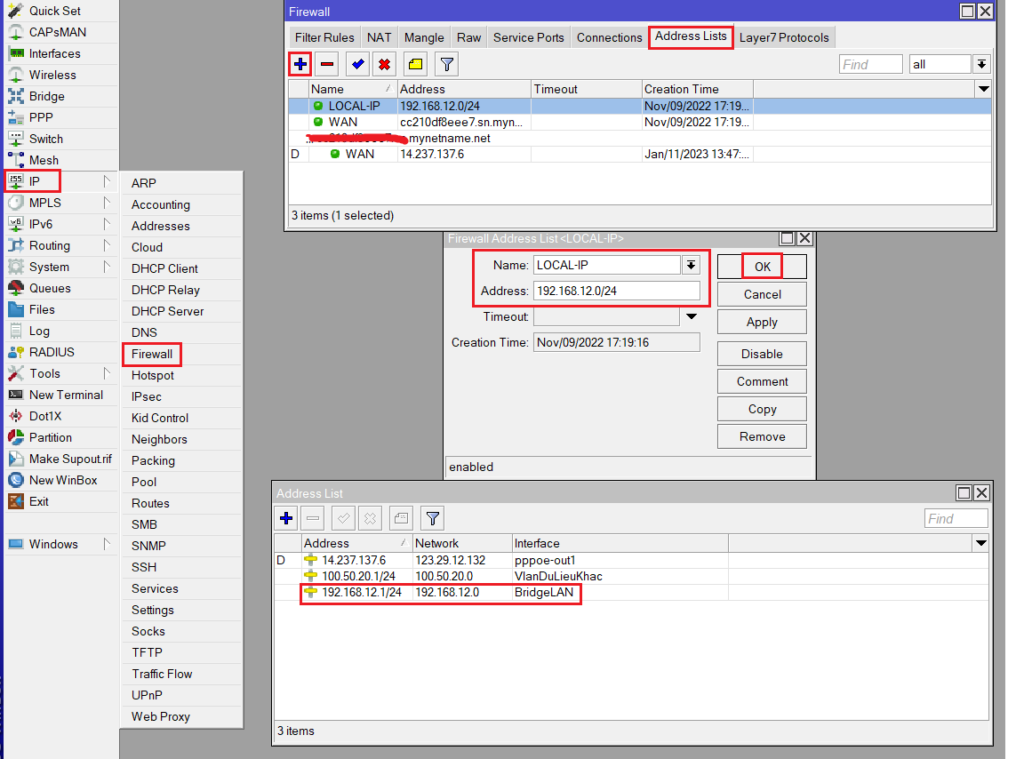Add new entry with plus in Address List window

[286, 518]
